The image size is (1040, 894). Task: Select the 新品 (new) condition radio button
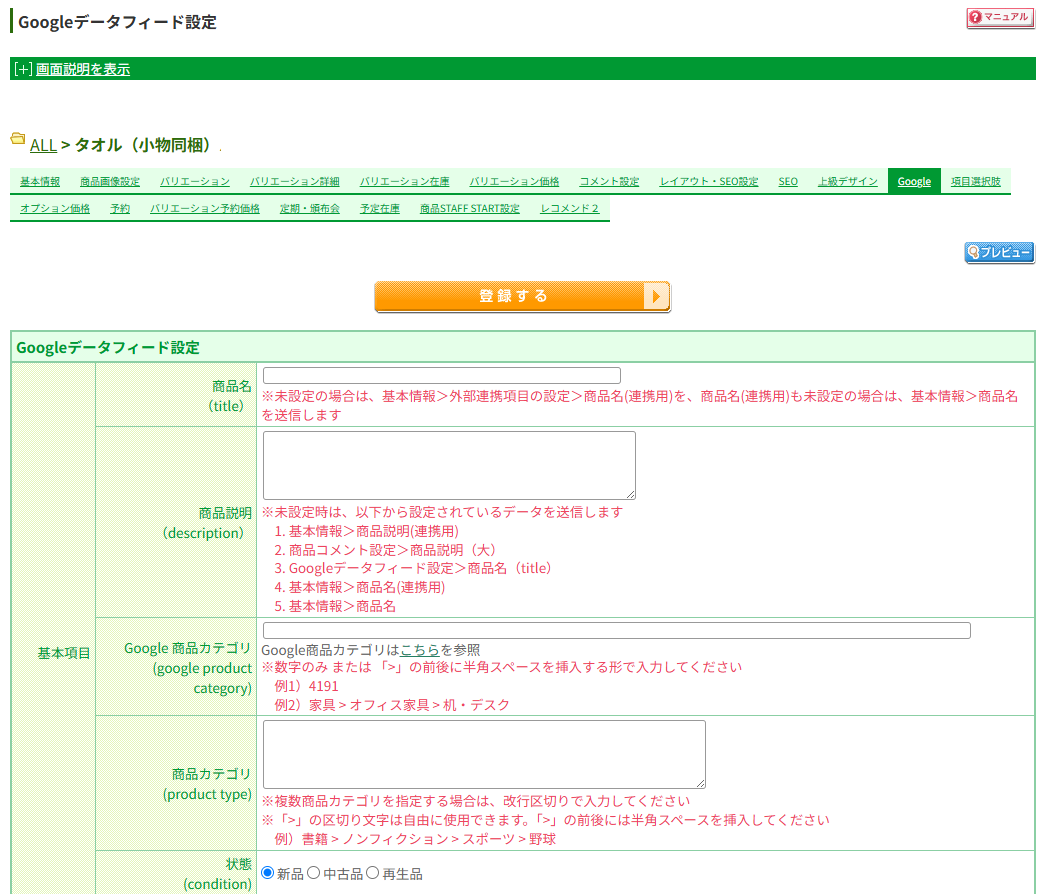pyautogui.click(x=265, y=871)
